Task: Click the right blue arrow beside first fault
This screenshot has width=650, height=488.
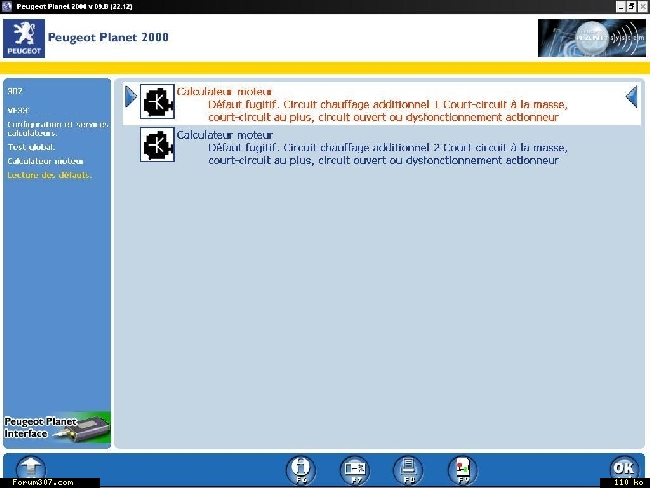Action: tap(631, 96)
